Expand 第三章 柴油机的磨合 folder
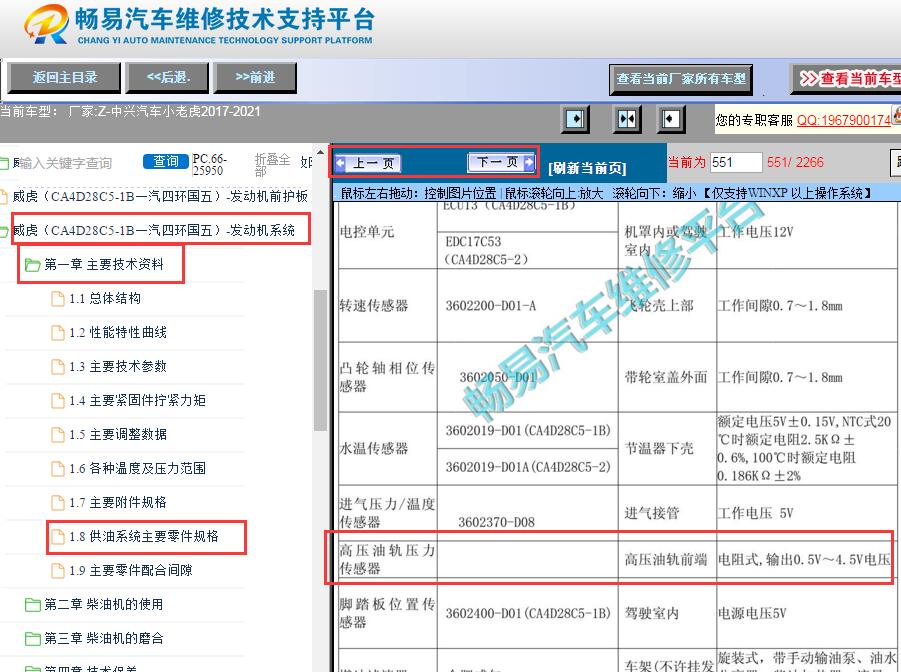This screenshot has height=672, width=901. [103, 638]
